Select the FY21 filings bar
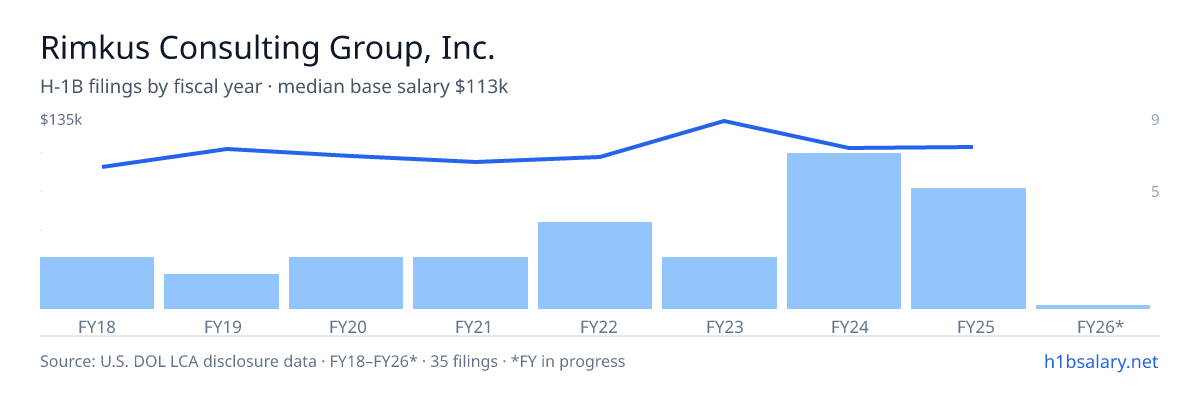 pyautogui.click(x=470, y=283)
